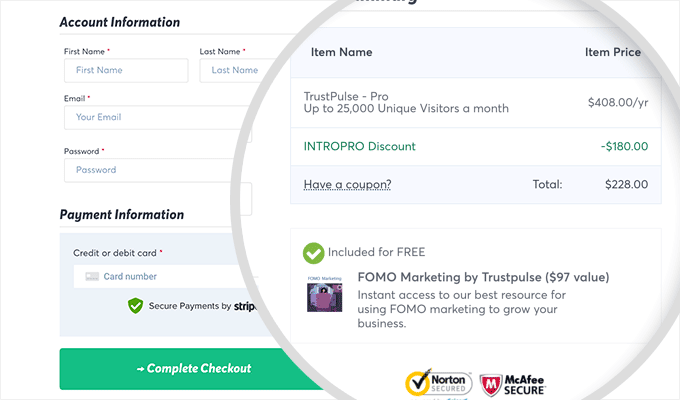
Task: Click the TrustPulse - Pro item name
Action: (359, 94)
